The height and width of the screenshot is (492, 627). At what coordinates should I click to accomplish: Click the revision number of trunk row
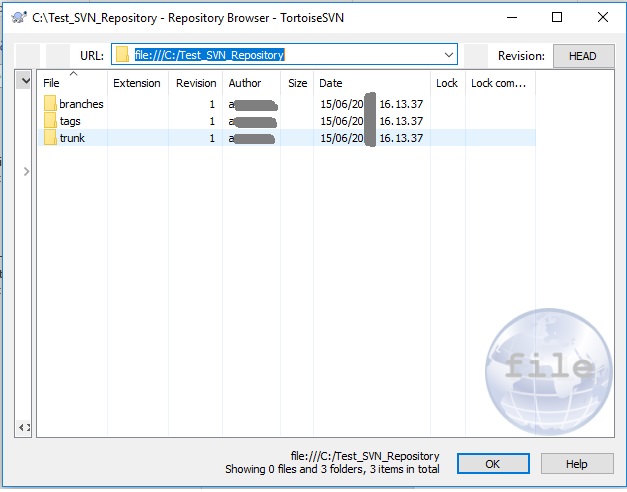point(212,138)
